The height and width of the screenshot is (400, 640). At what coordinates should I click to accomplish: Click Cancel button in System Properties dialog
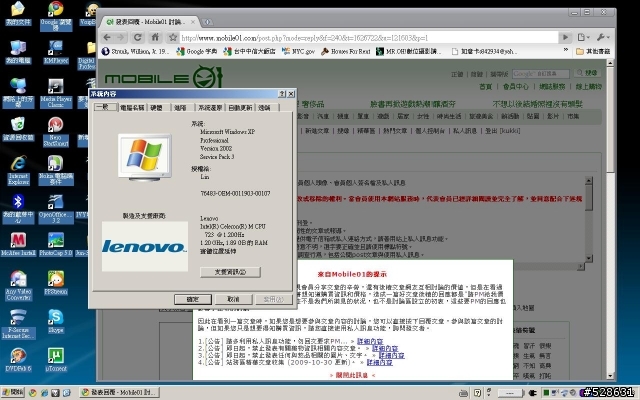[233, 299]
